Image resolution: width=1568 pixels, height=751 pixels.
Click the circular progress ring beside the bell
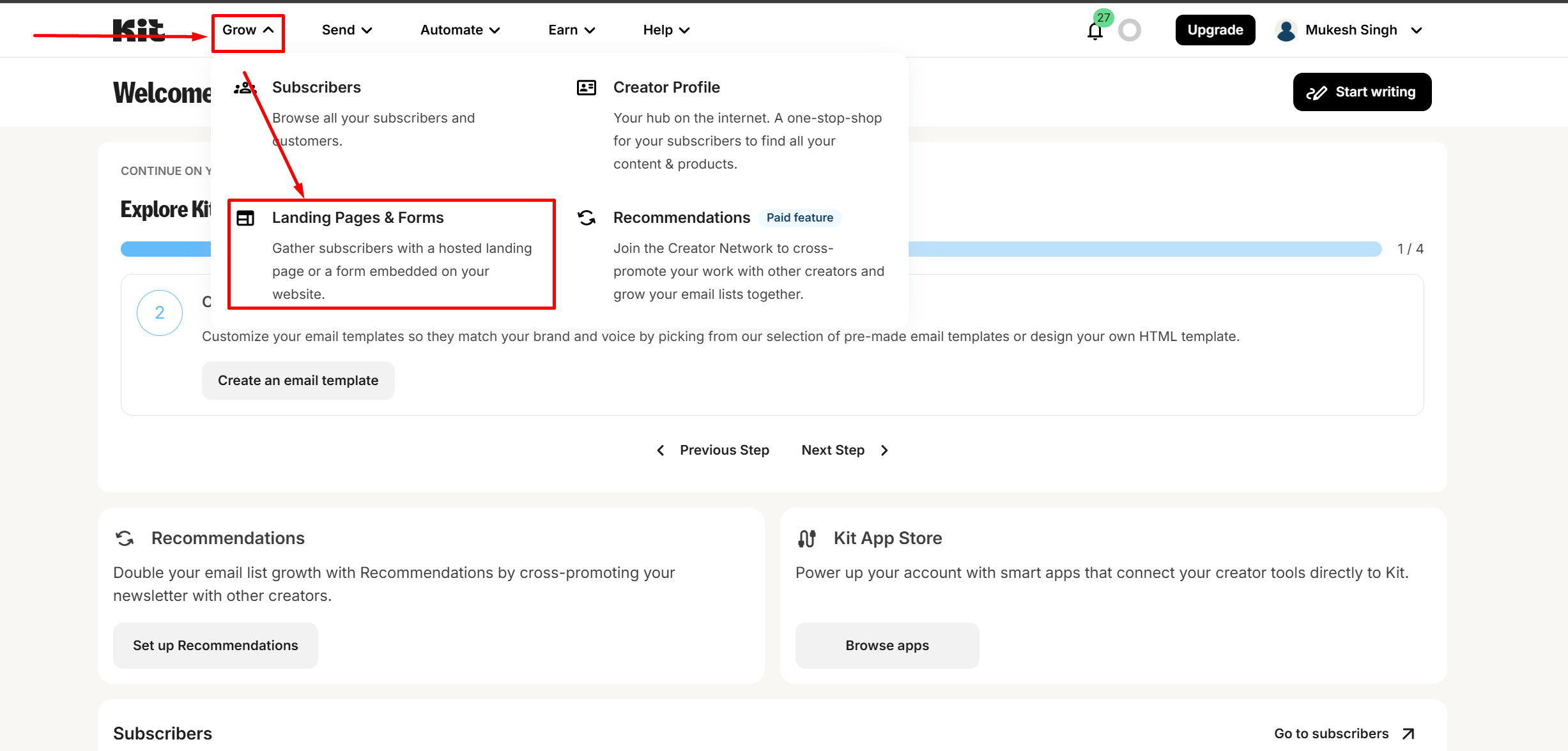[1130, 30]
